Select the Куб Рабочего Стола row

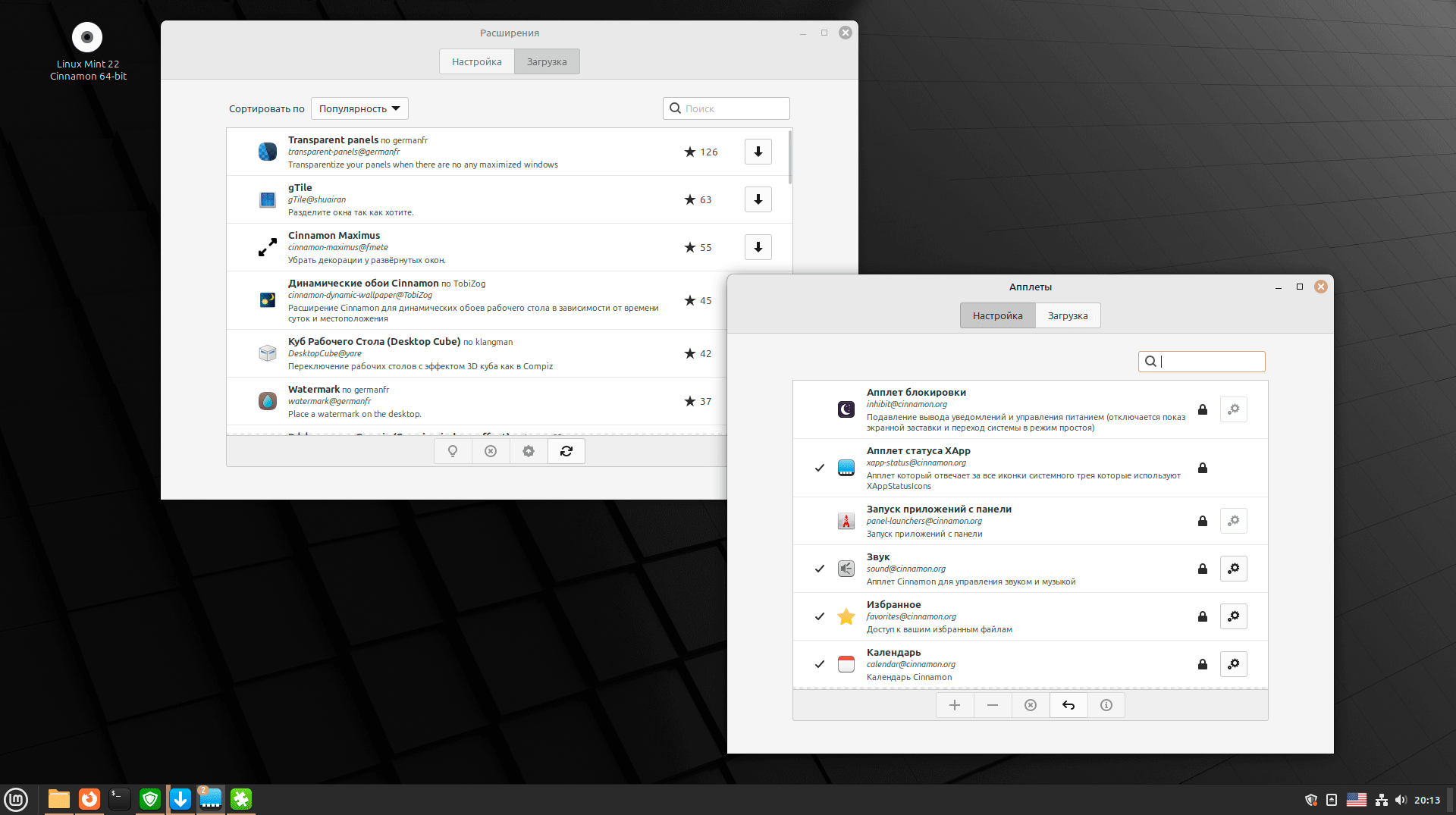[477, 353]
